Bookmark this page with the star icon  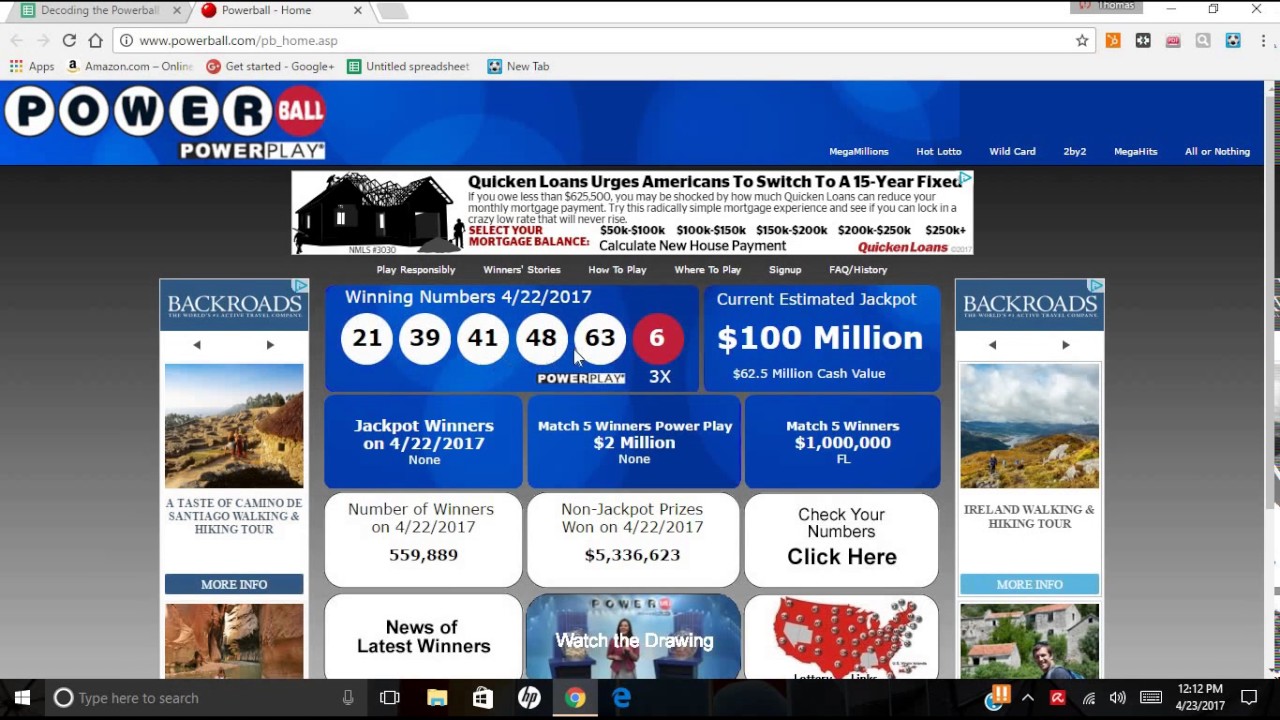pyautogui.click(x=1082, y=41)
